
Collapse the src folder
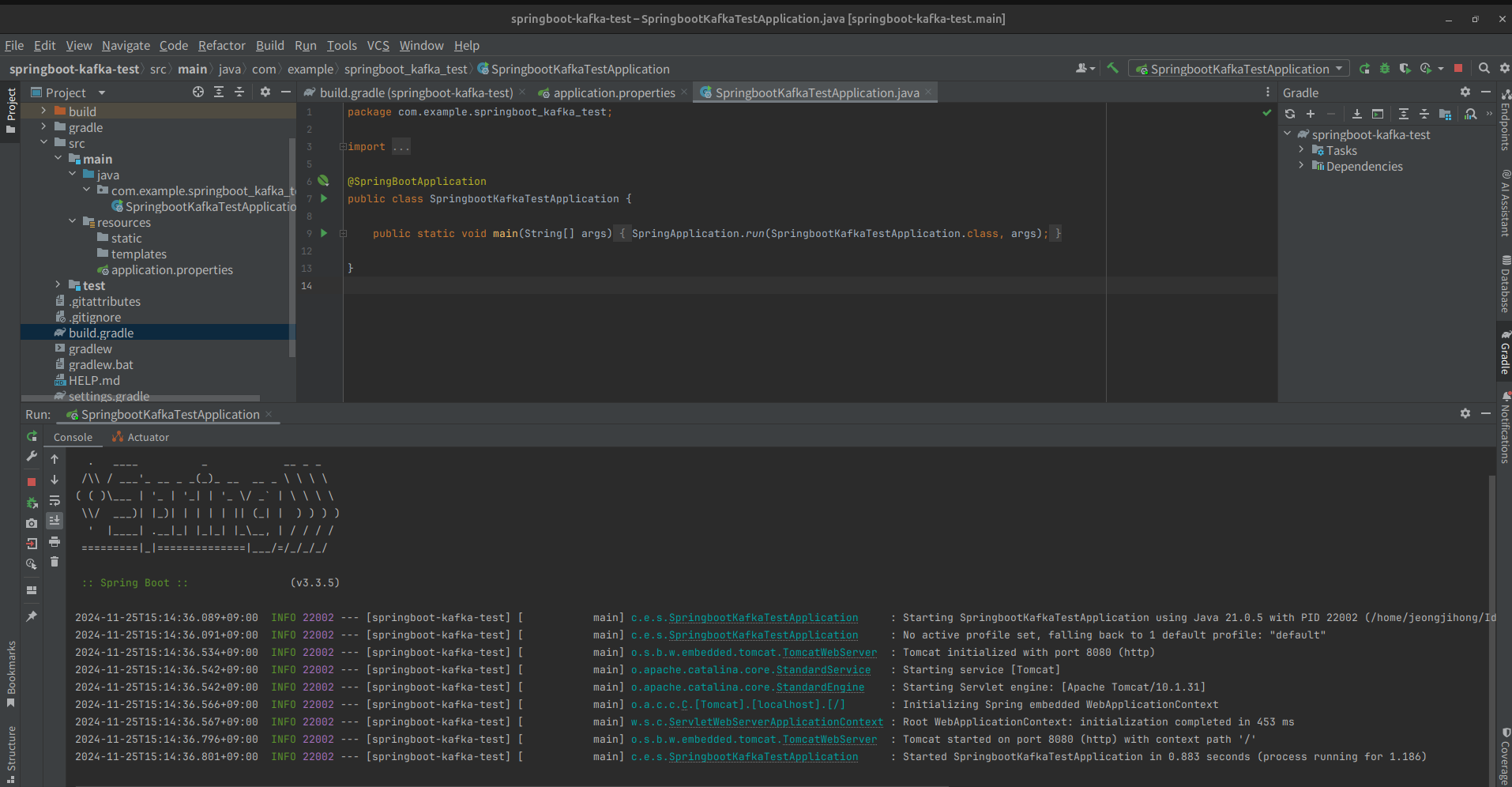[43, 142]
